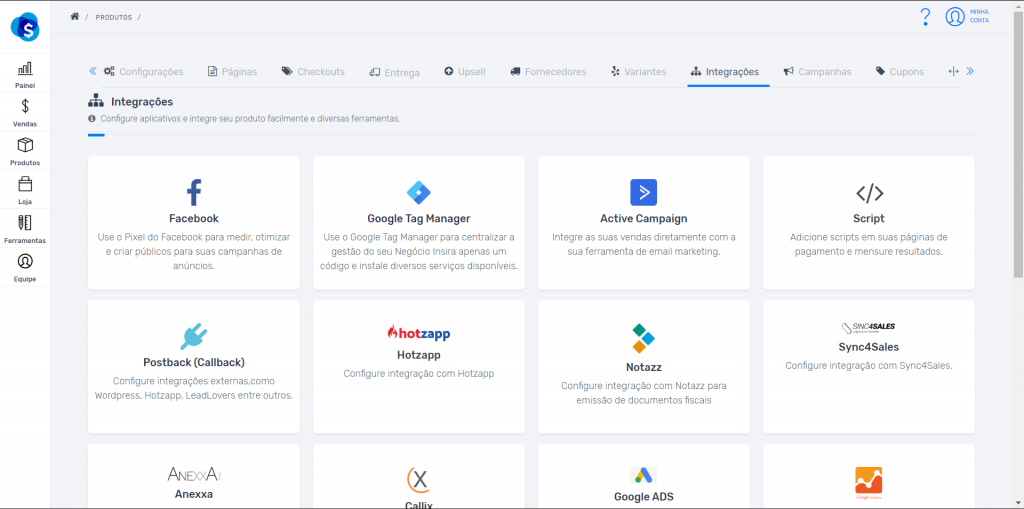Switch to the Variantes tab

pyautogui.click(x=638, y=72)
